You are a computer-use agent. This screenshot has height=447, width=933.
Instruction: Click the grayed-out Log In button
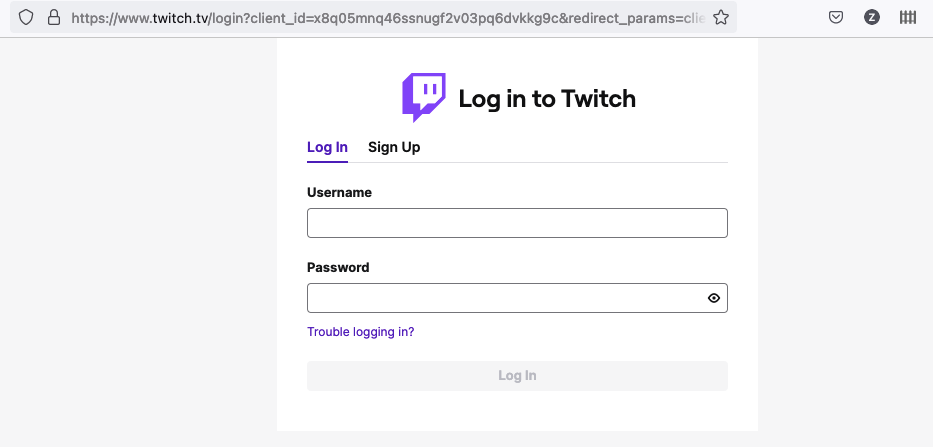(517, 376)
